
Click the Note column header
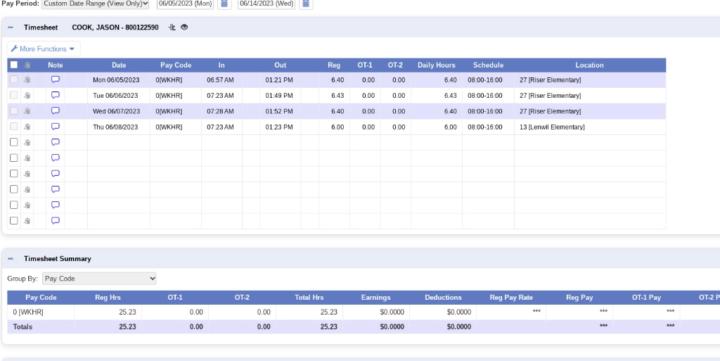(55, 65)
